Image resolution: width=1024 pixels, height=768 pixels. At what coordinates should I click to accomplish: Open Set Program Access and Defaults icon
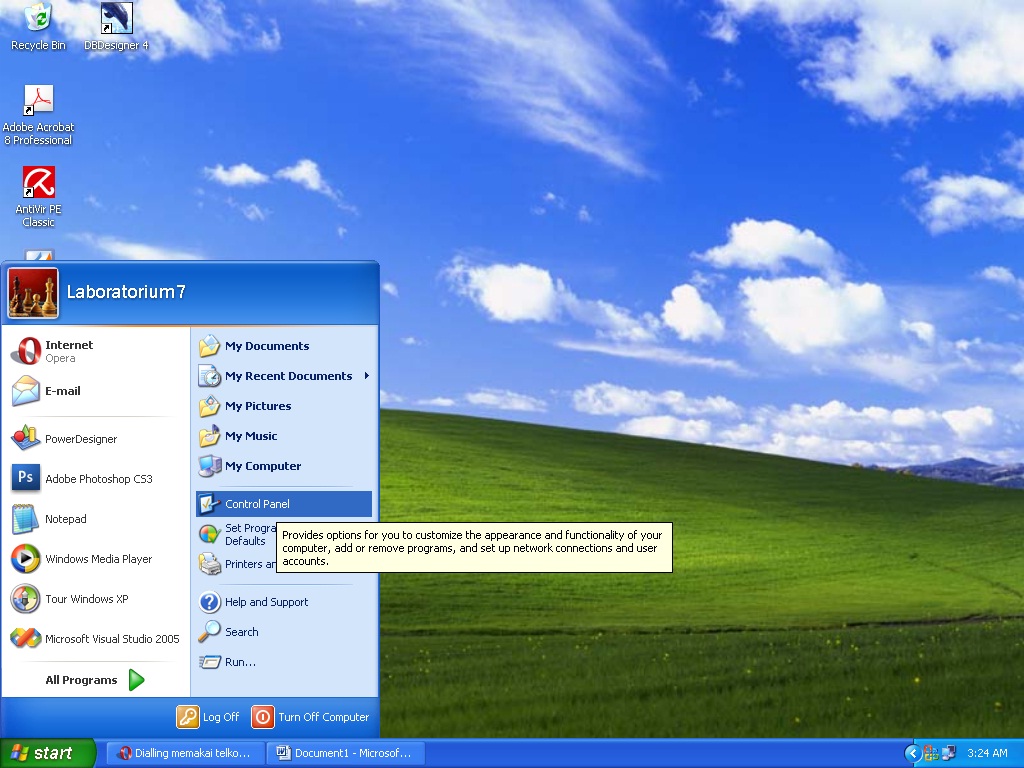[210, 534]
